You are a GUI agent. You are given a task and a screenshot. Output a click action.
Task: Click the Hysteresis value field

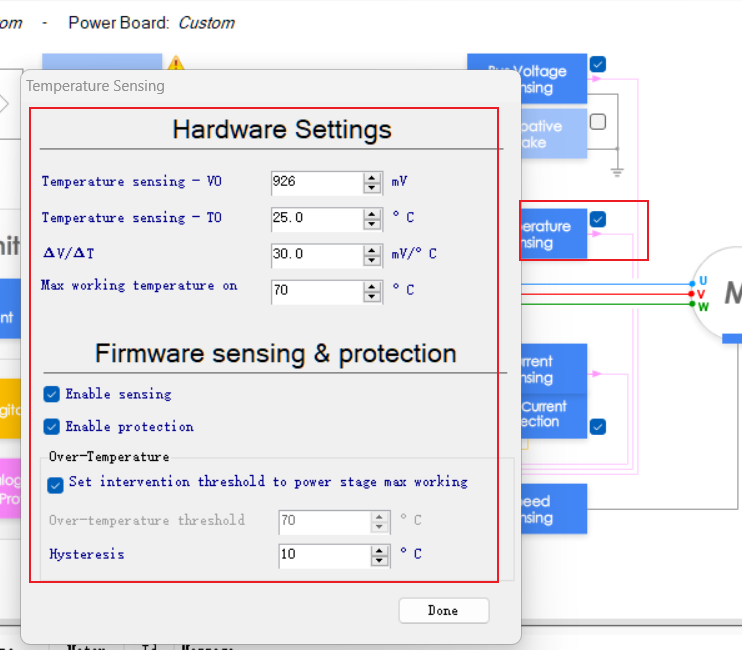click(325, 555)
